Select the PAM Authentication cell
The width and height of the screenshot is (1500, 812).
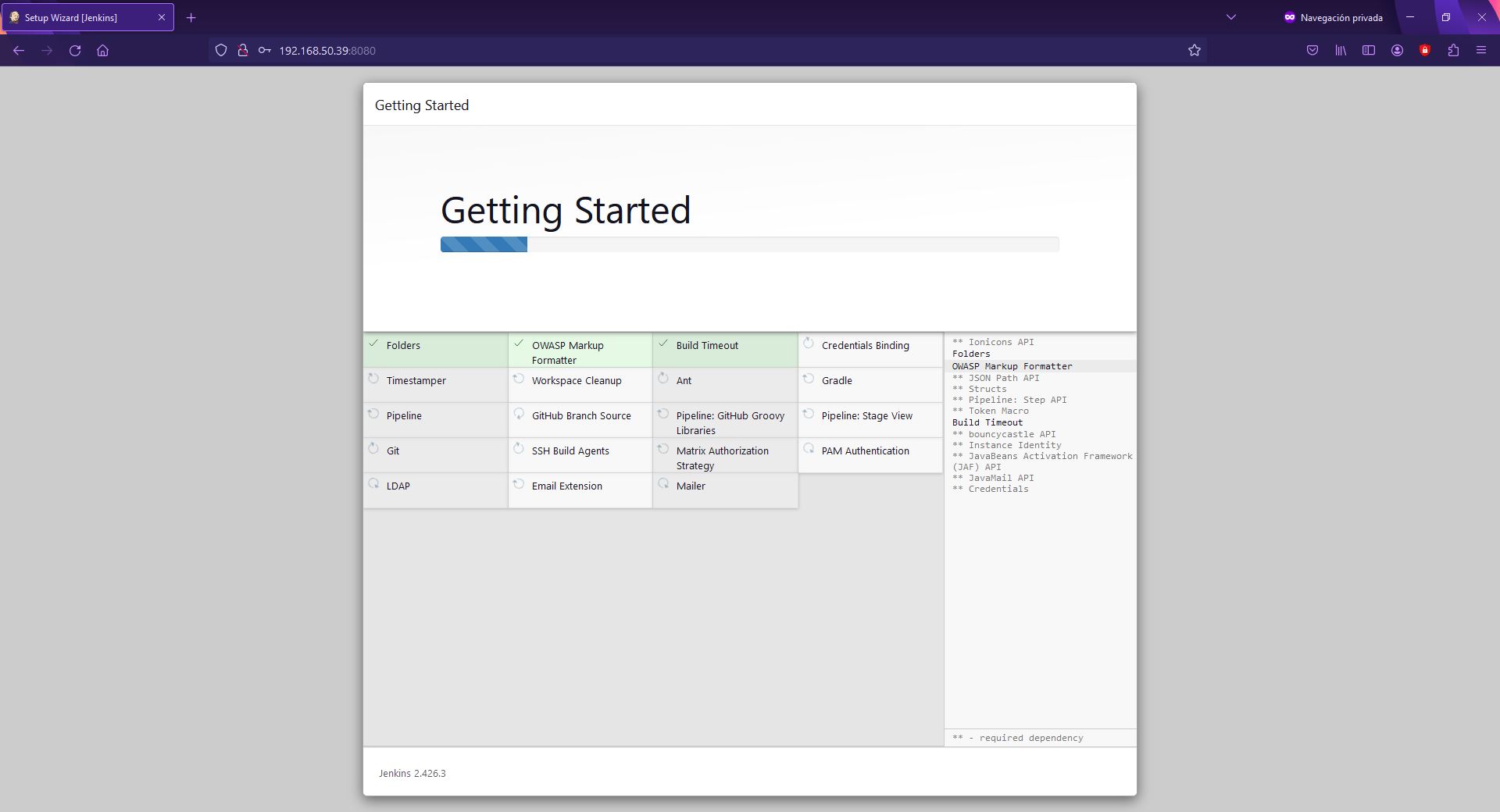tap(870, 455)
